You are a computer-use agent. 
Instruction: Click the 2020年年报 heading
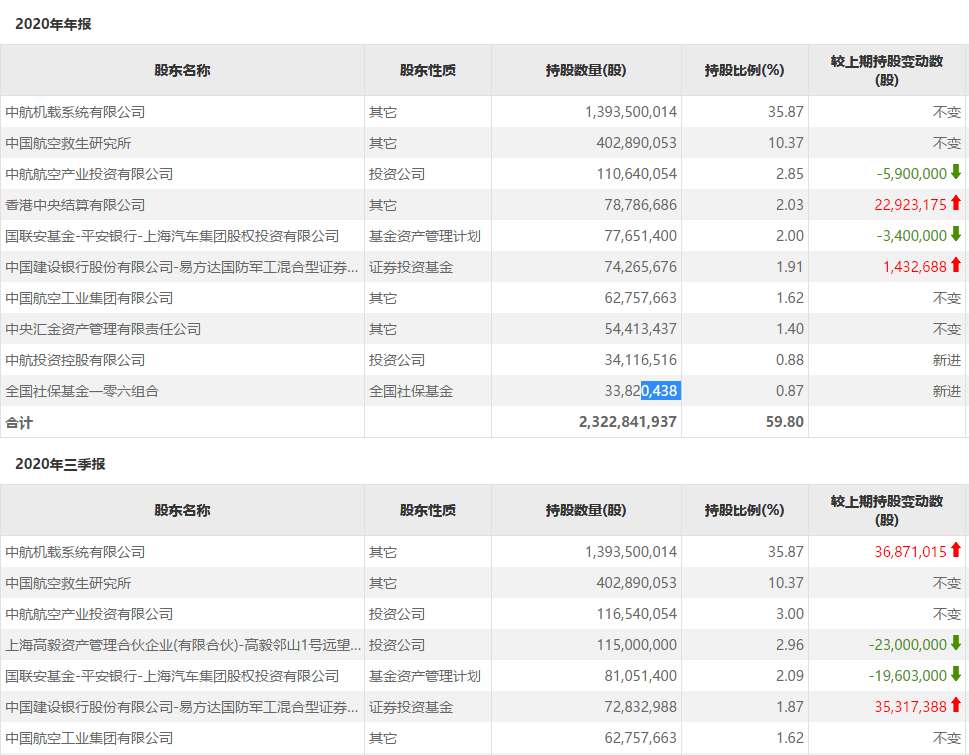pos(53,24)
